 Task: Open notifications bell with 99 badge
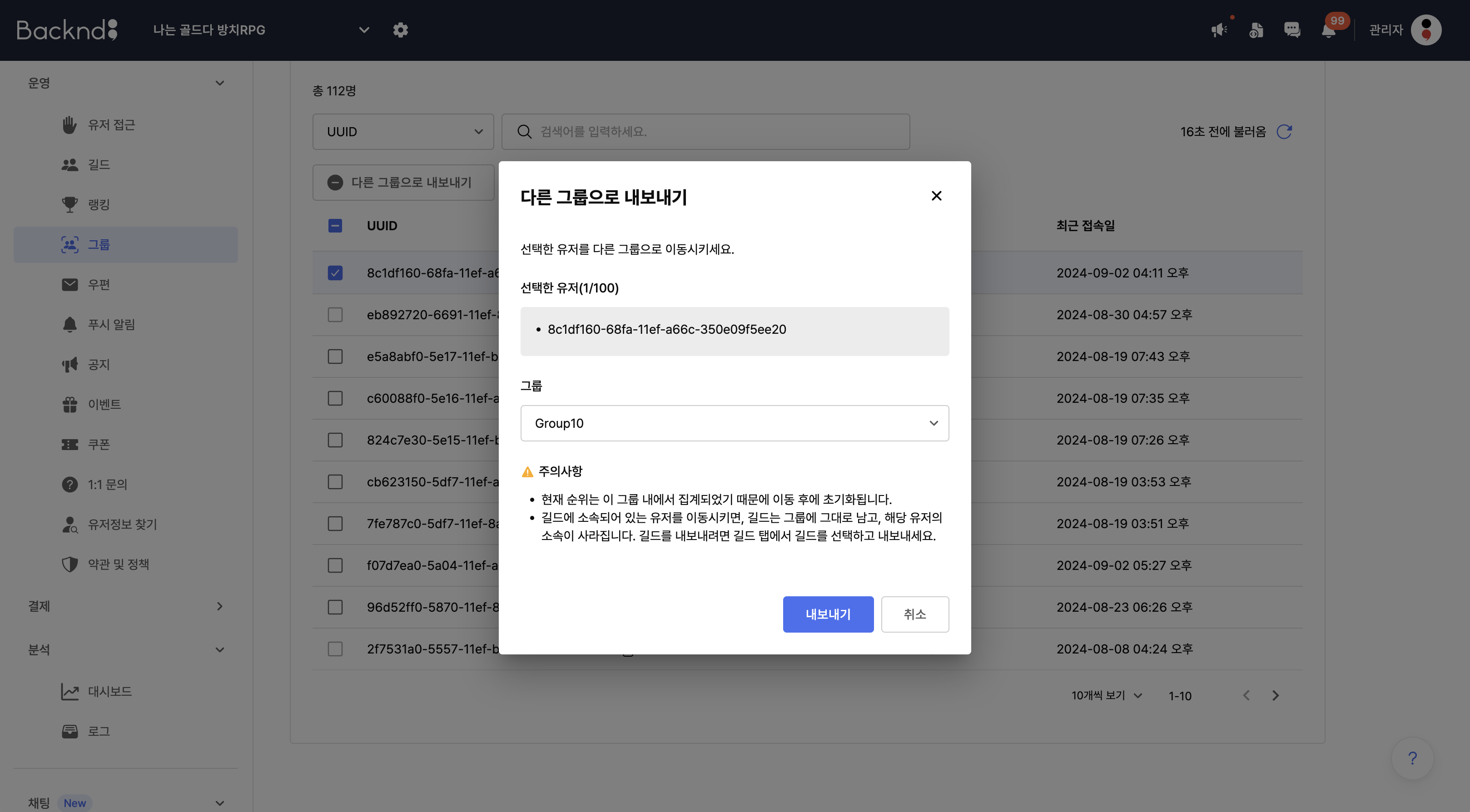pos(1328,30)
